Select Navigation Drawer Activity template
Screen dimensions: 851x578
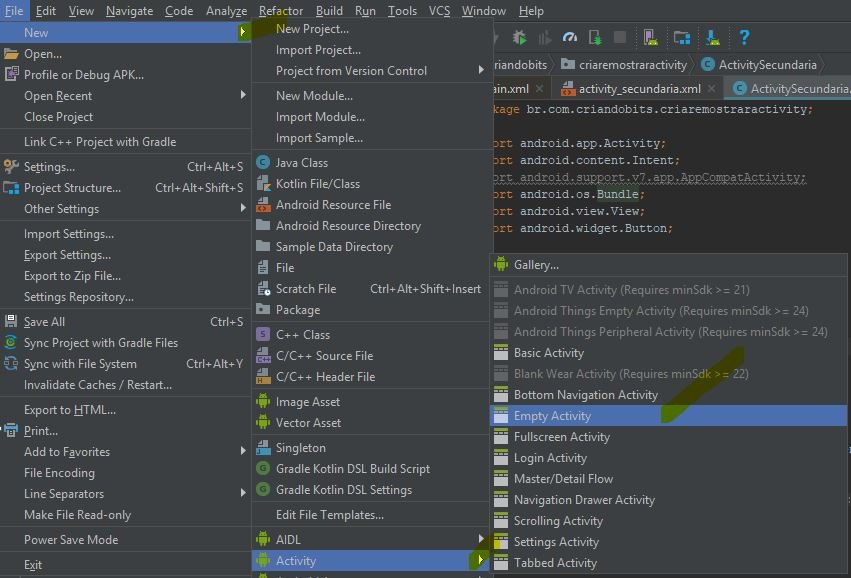(x=669, y=500)
